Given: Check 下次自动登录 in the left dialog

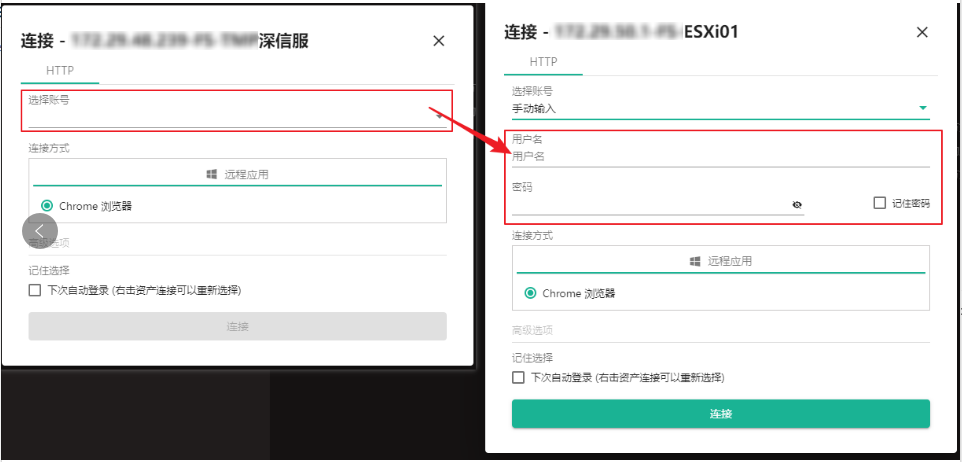Looking at the screenshot, I should click(x=35, y=290).
